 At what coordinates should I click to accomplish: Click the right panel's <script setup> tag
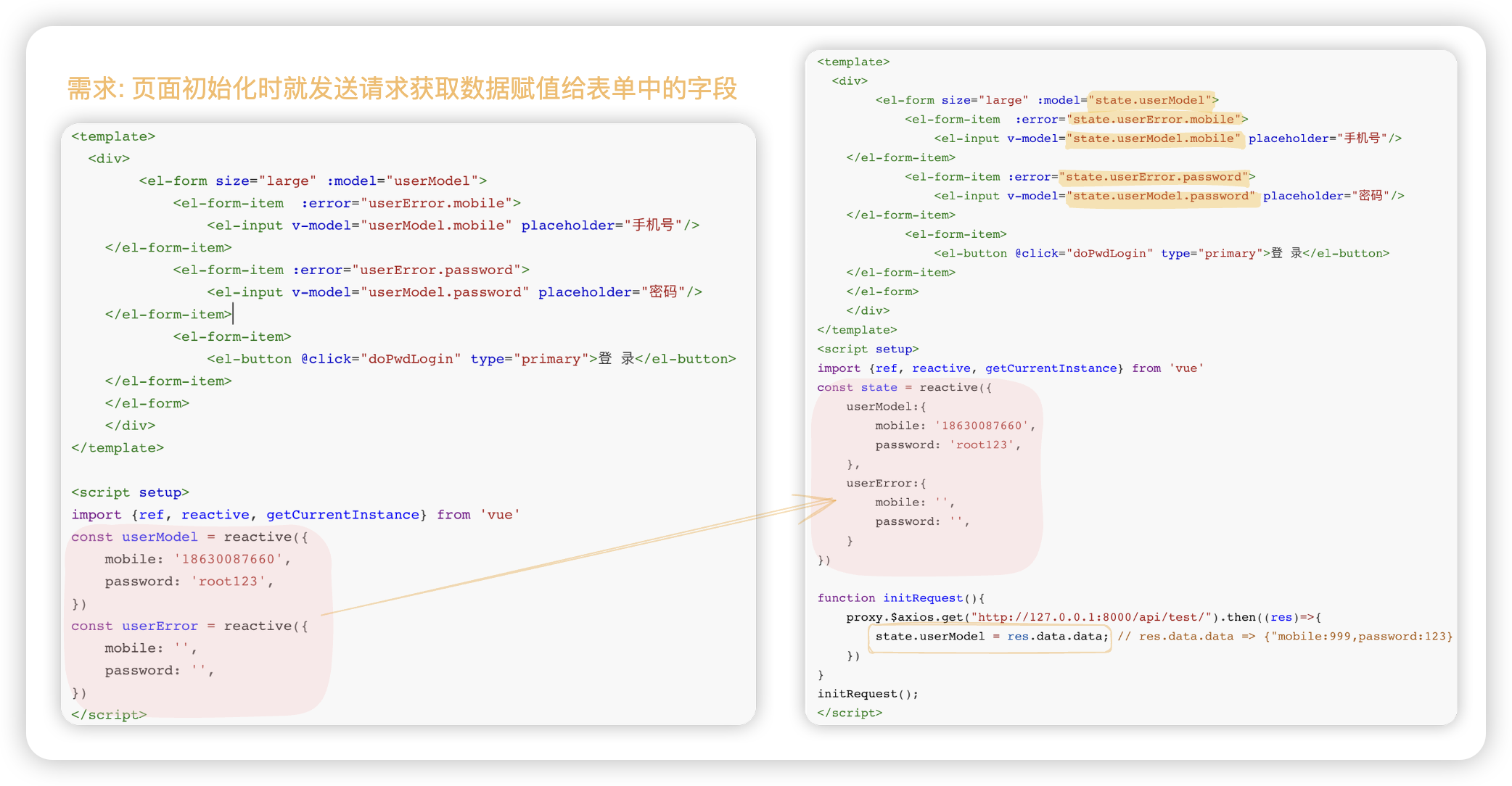click(868, 349)
